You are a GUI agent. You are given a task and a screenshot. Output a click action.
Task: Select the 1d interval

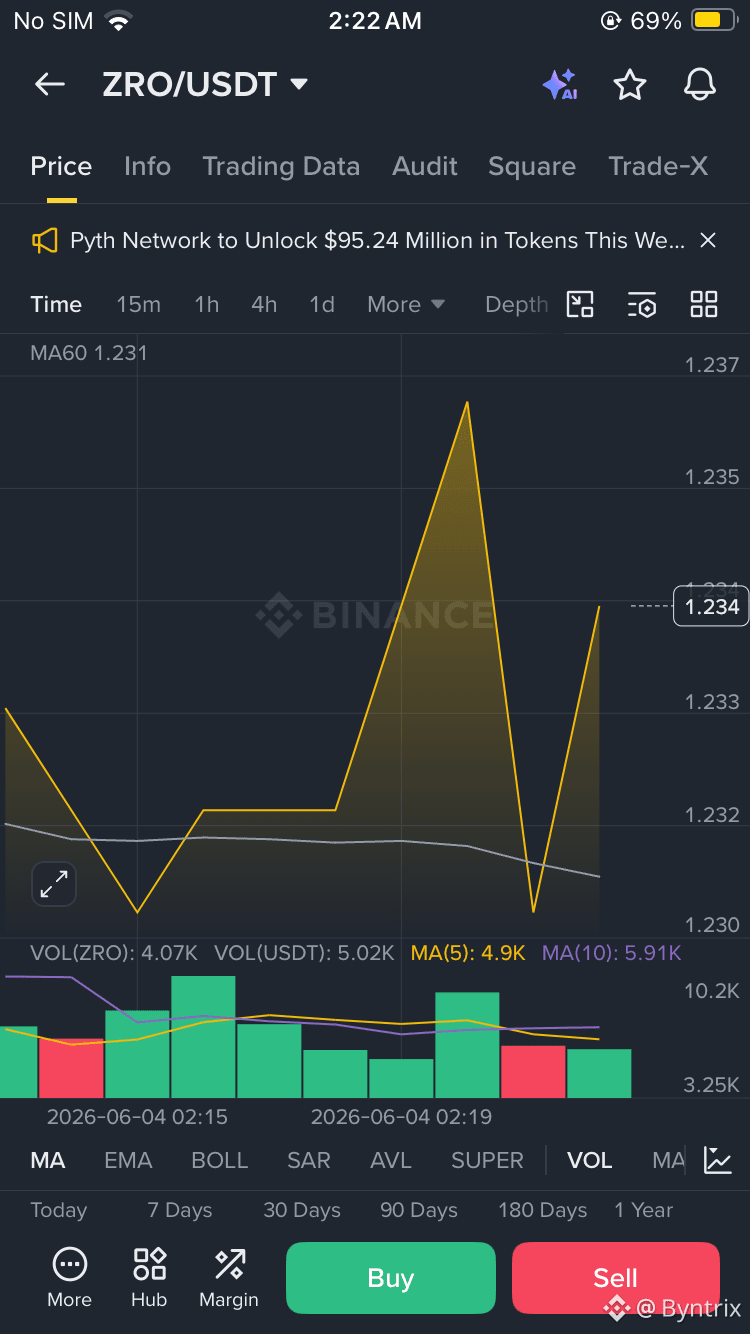[322, 304]
